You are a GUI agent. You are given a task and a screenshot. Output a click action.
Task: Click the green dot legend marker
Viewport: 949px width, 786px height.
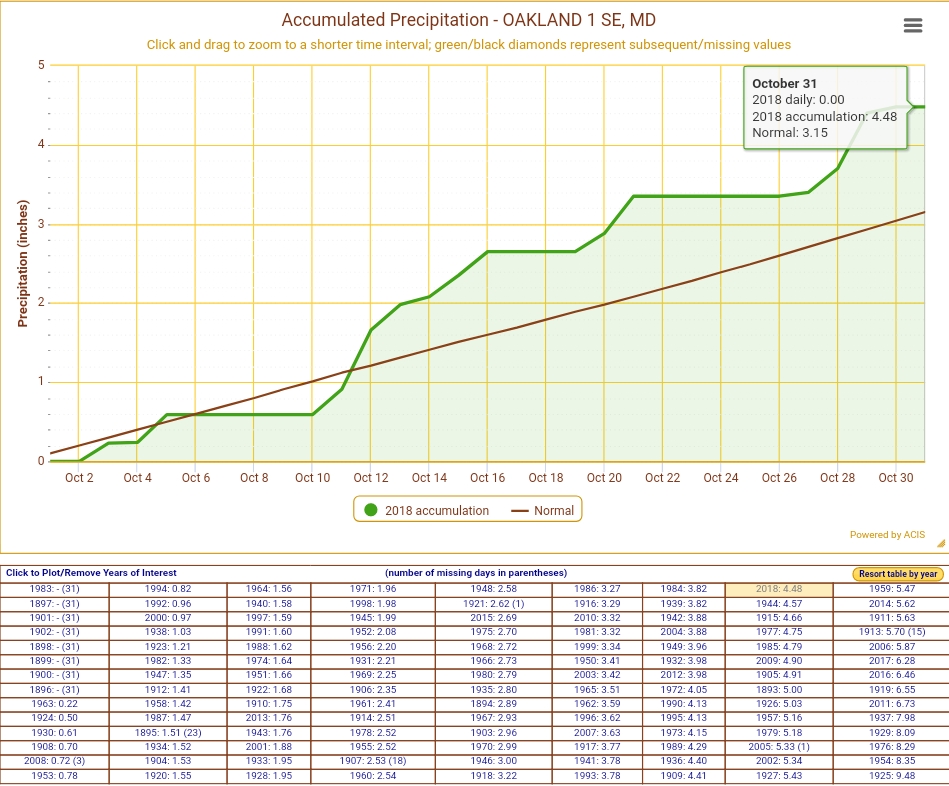click(x=371, y=511)
